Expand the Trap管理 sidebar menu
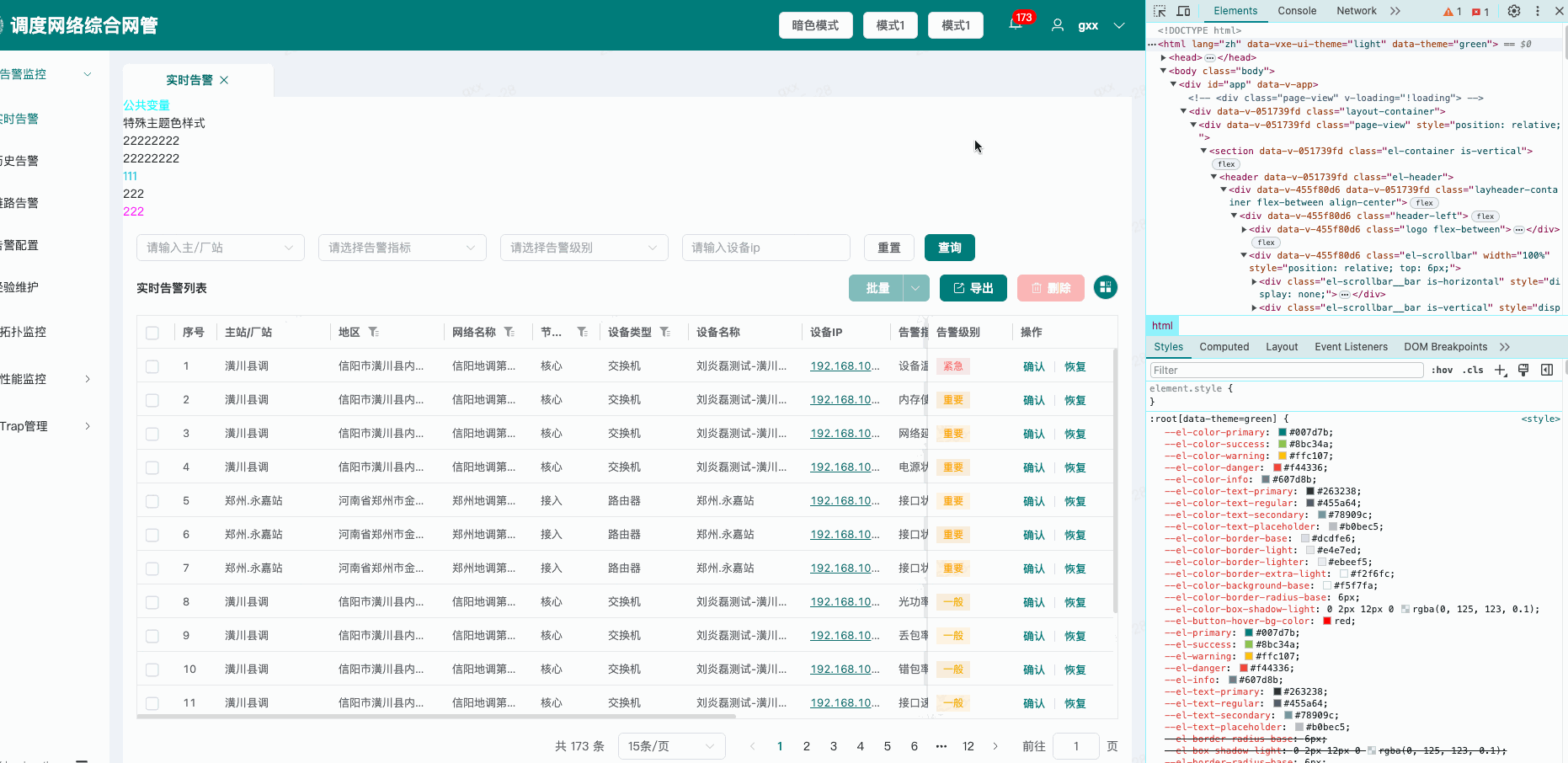 (88, 426)
